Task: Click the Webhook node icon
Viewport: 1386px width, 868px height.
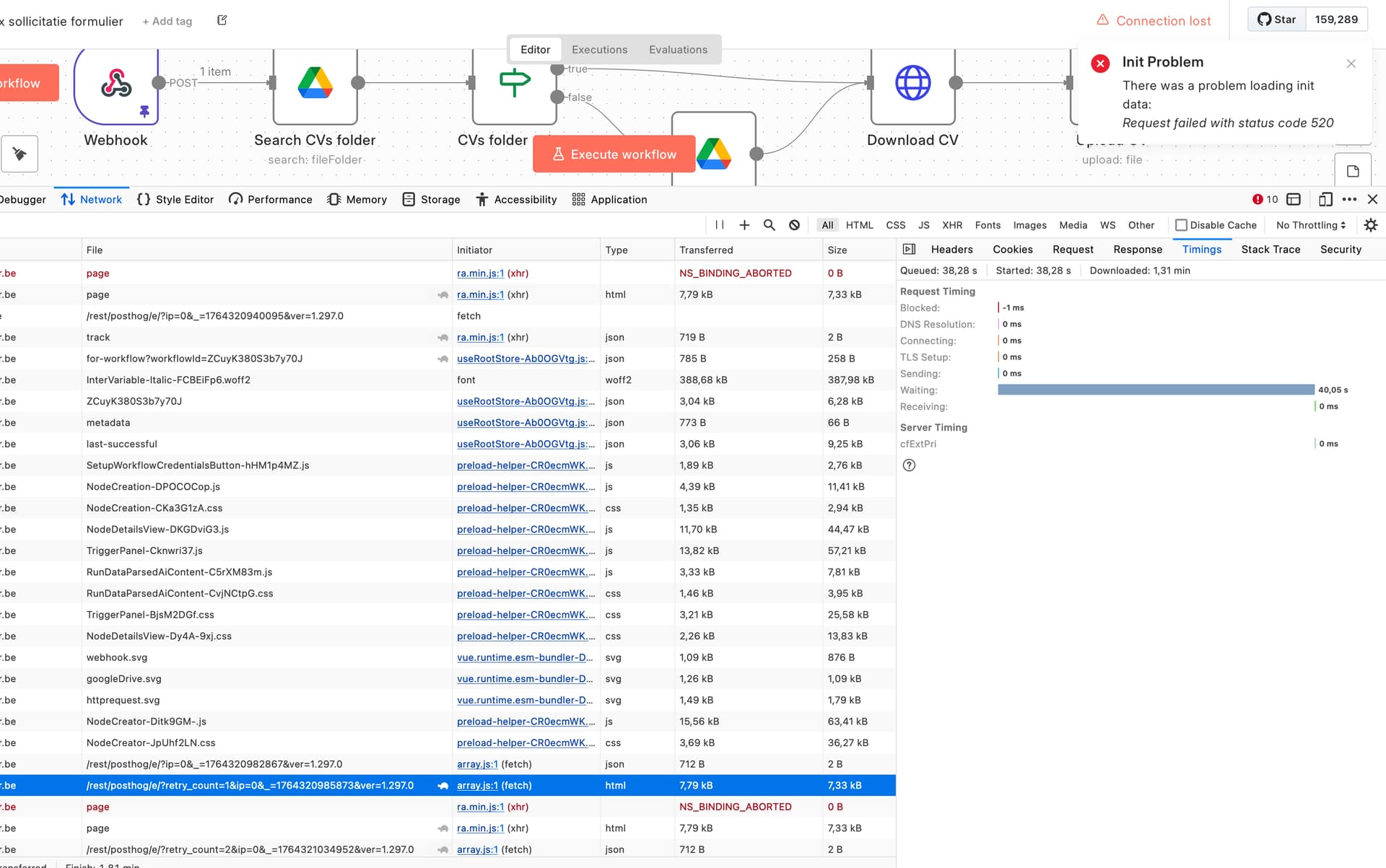Action: (115, 84)
